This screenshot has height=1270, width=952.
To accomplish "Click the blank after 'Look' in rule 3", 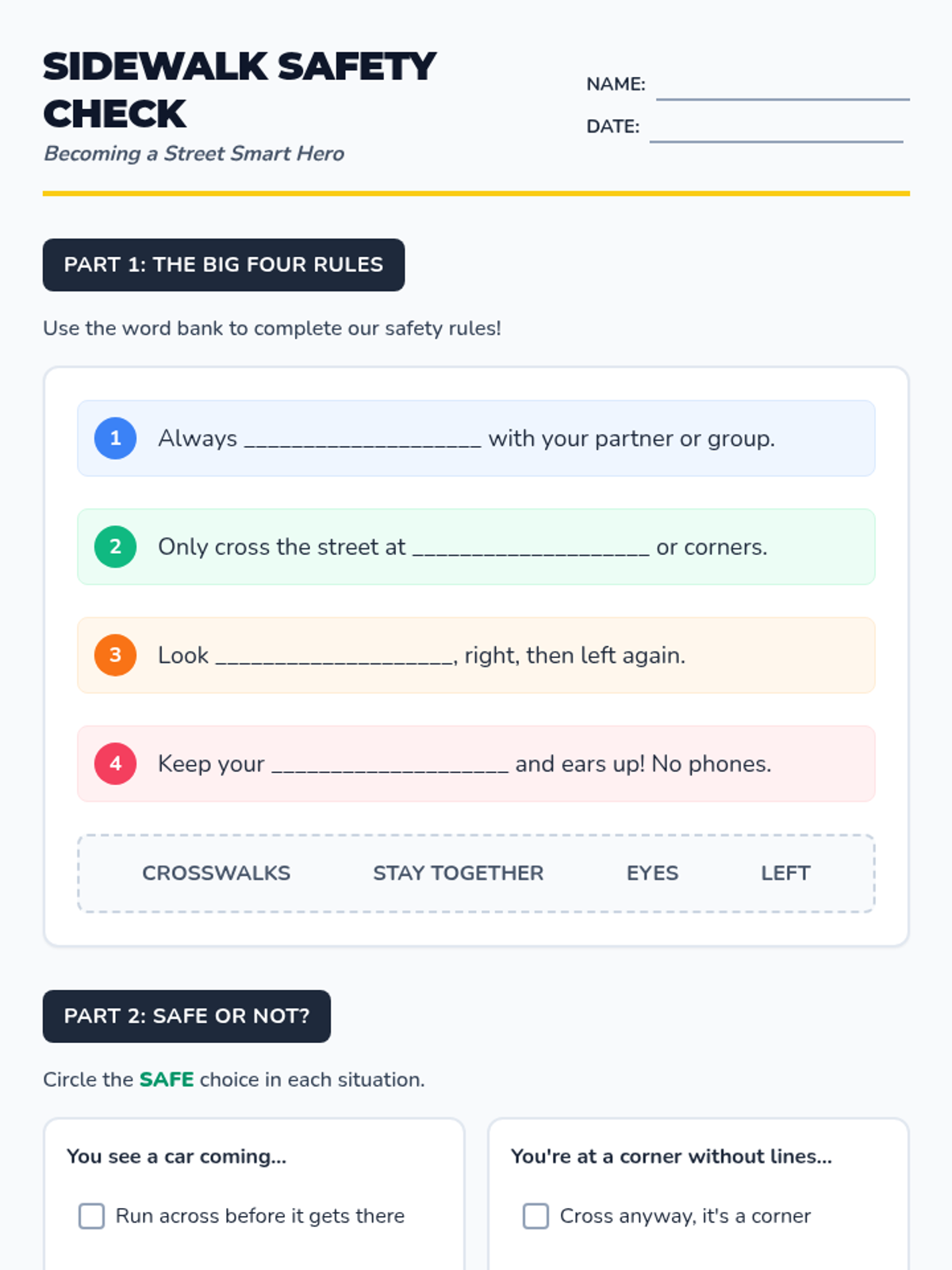I will tap(334, 658).
